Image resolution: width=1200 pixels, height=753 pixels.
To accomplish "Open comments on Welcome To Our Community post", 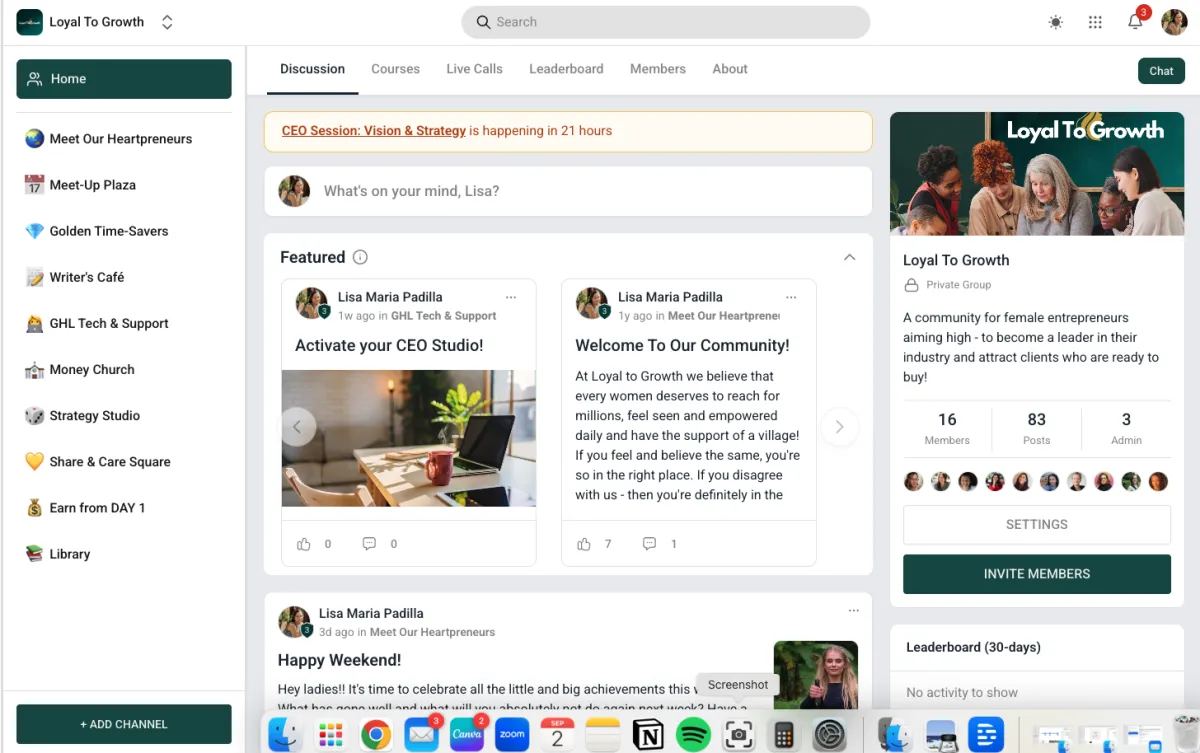I will click(649, 544).
